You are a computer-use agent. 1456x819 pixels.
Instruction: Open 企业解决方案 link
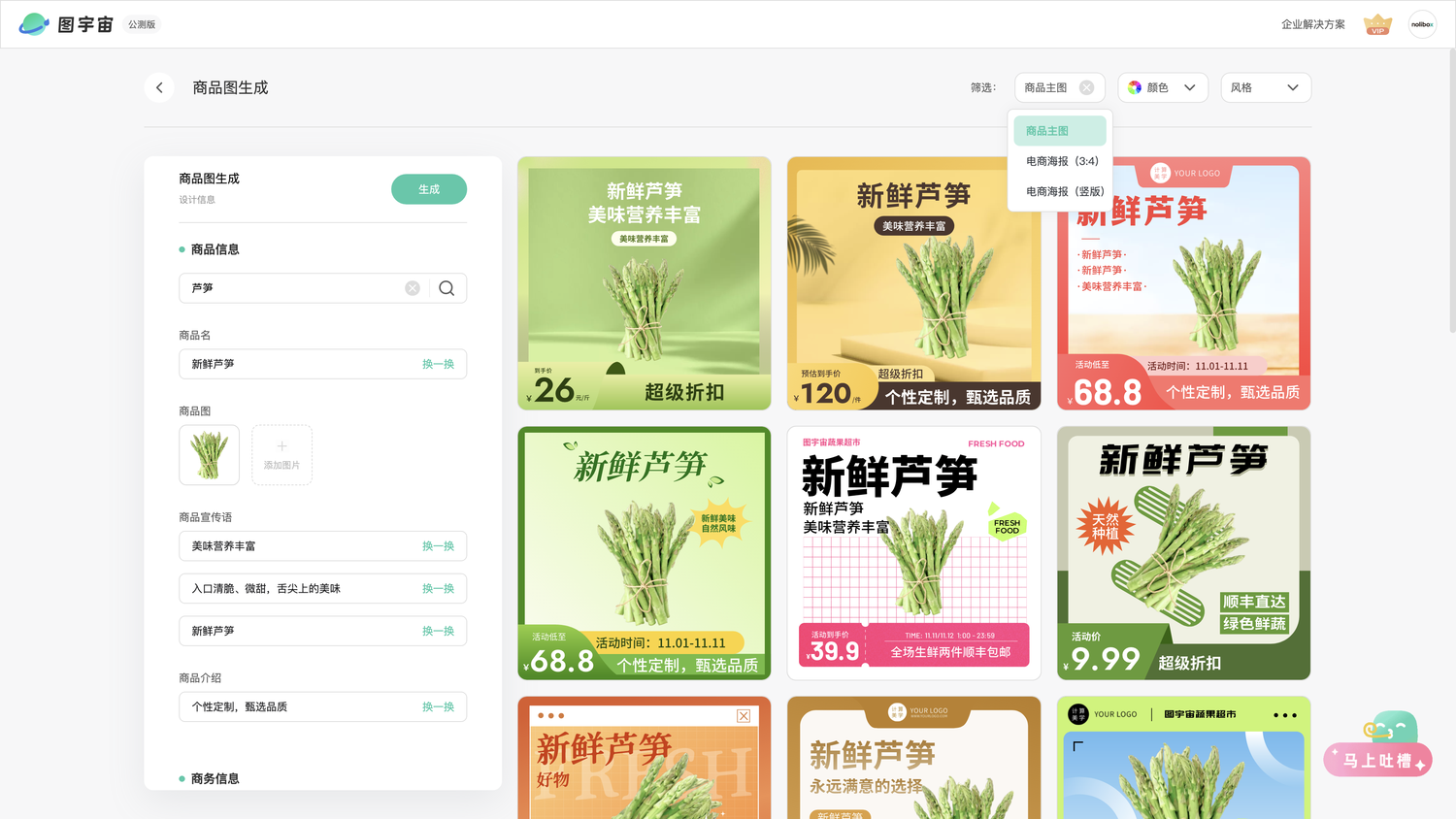click(x=1313, y=24)
